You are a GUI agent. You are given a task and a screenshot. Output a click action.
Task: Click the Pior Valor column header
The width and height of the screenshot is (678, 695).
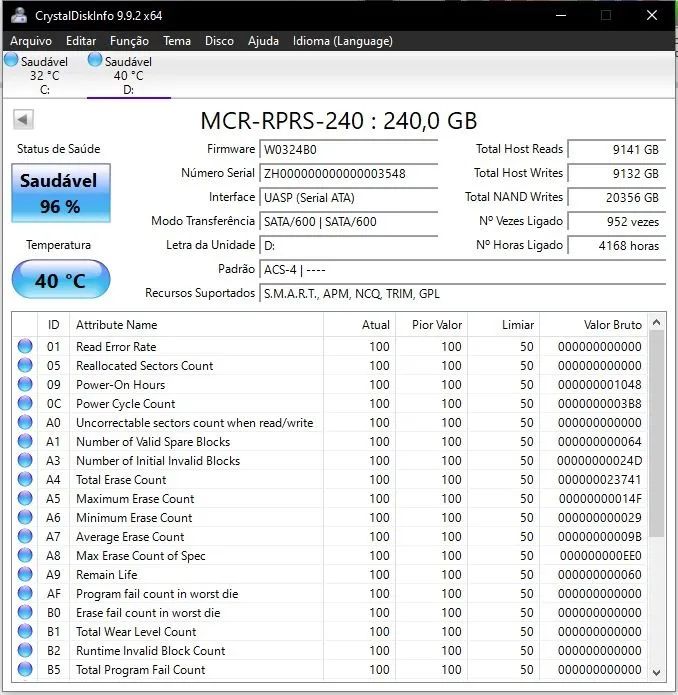click(432, 324)
